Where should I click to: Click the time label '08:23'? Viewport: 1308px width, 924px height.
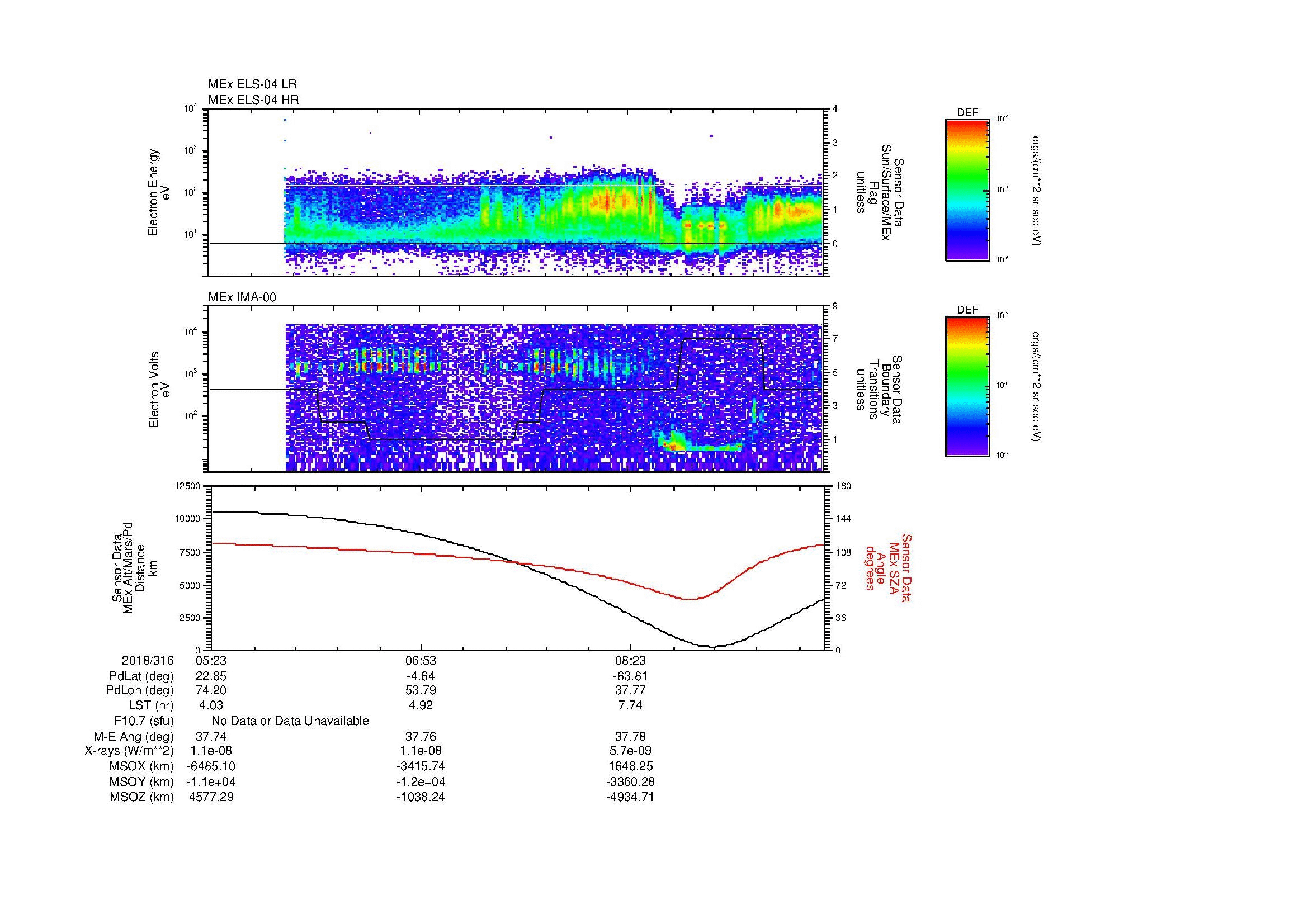pyautogui.click(x=631, y=660)
